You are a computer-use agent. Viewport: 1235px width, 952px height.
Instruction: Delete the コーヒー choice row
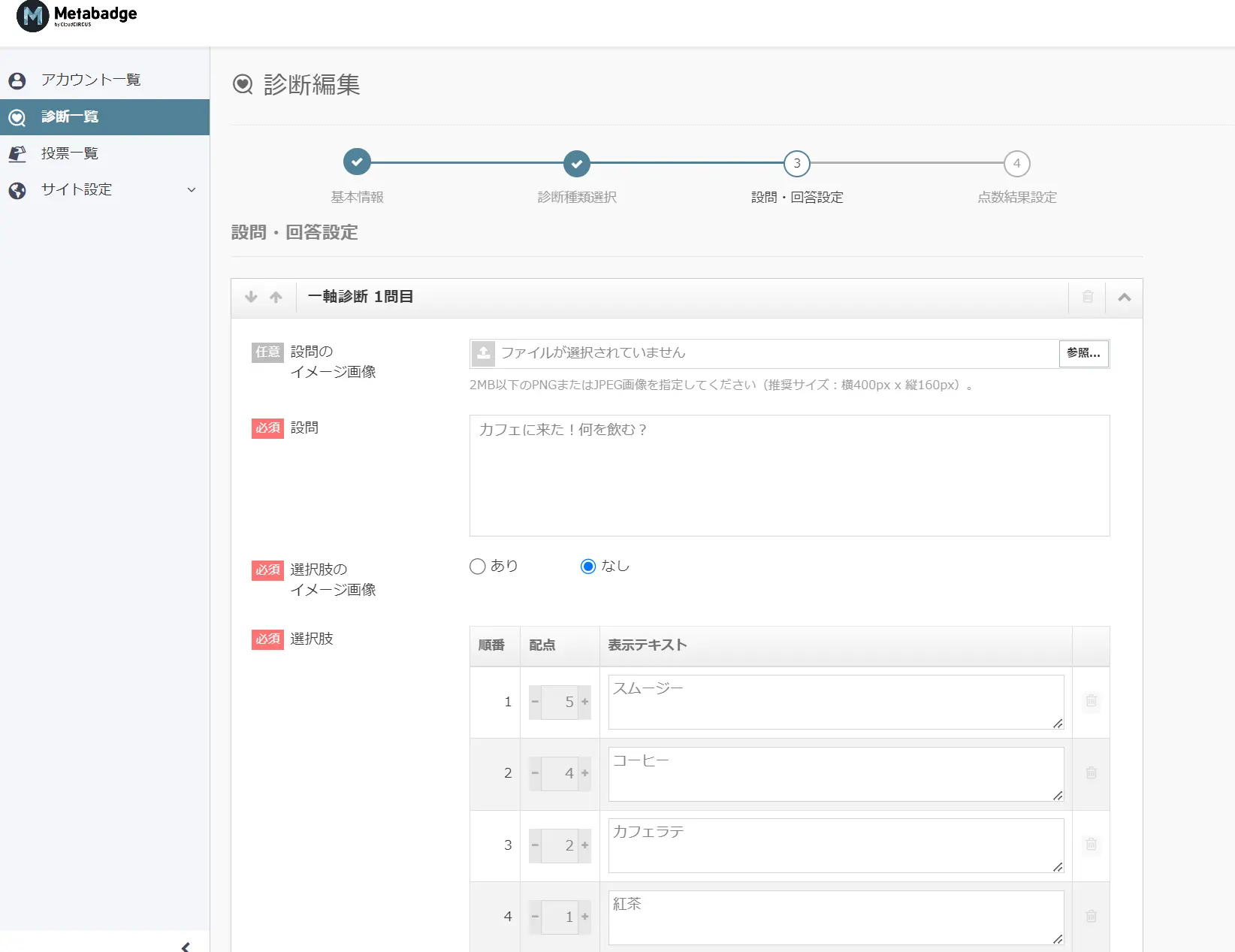(x=1092, y=772)
